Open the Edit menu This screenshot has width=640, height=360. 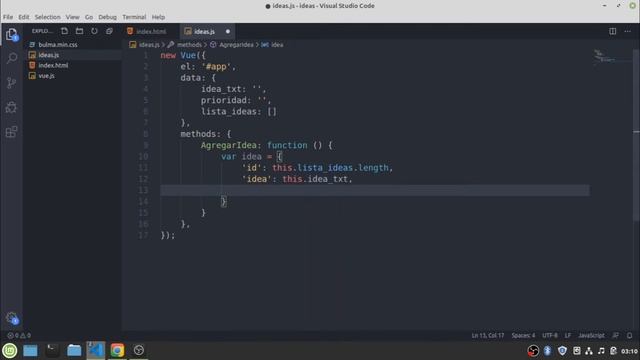[24, 17]
